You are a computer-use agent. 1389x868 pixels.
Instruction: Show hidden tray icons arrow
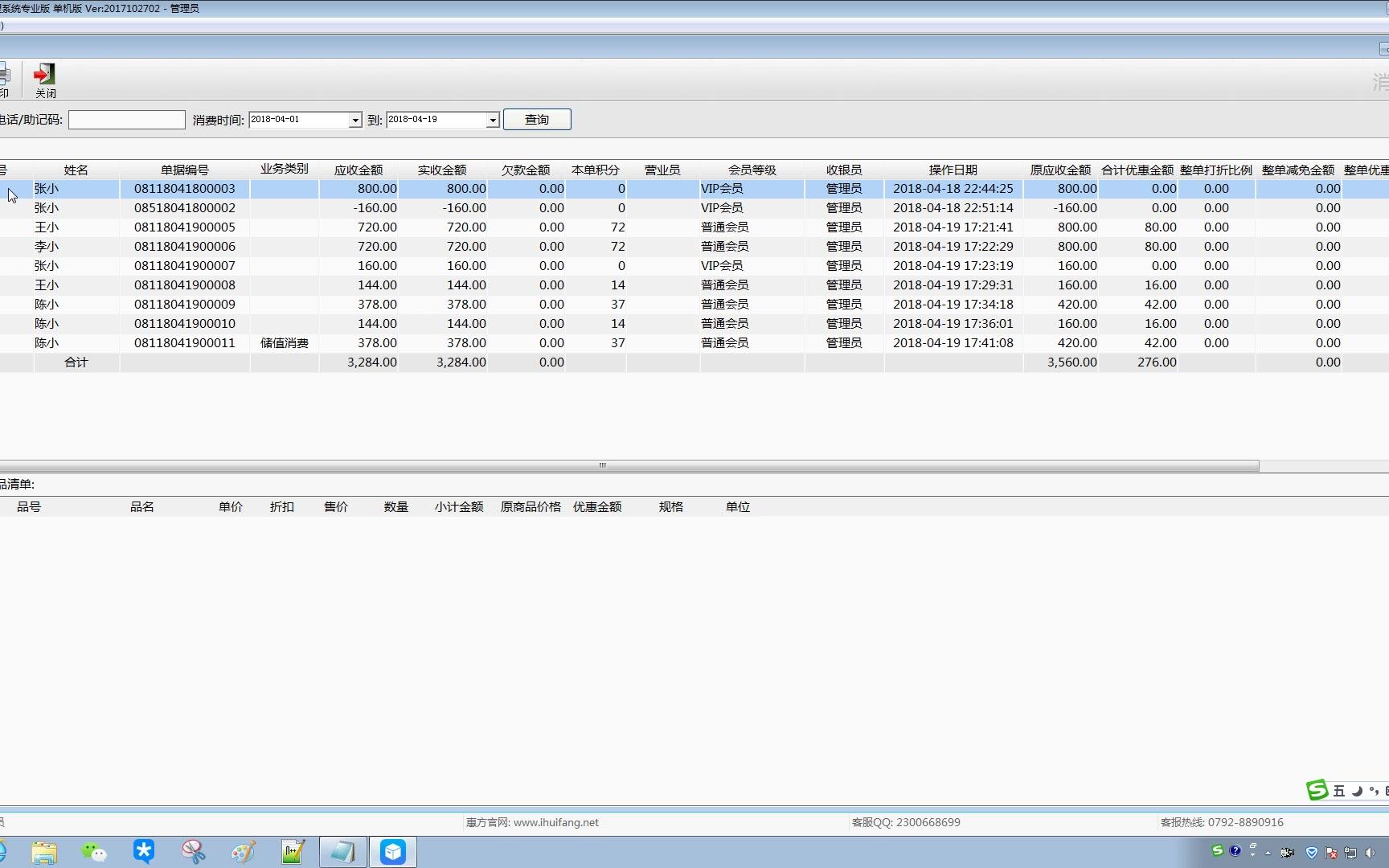pyautogui.click(x=1268, y=853)
